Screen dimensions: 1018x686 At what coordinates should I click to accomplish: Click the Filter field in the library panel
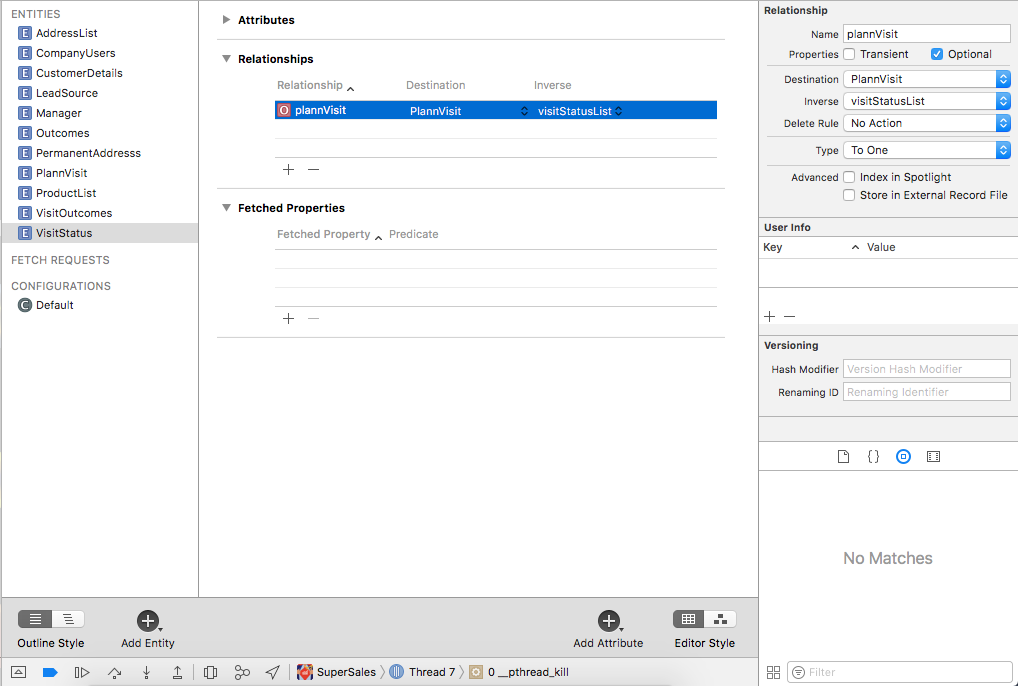click(900, 672)
